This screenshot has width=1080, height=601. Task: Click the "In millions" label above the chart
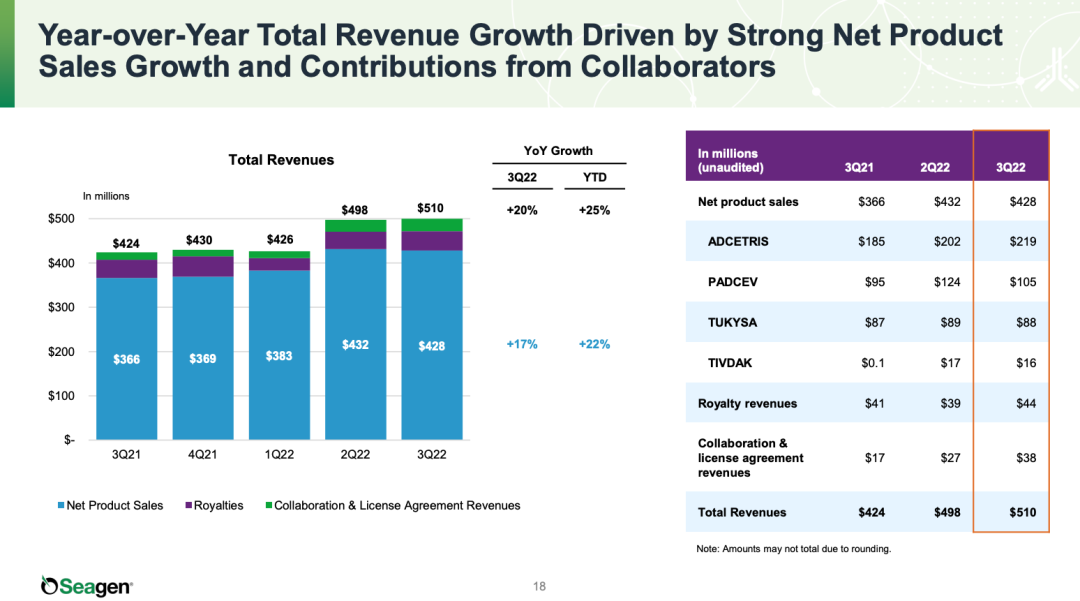(106, 196)
